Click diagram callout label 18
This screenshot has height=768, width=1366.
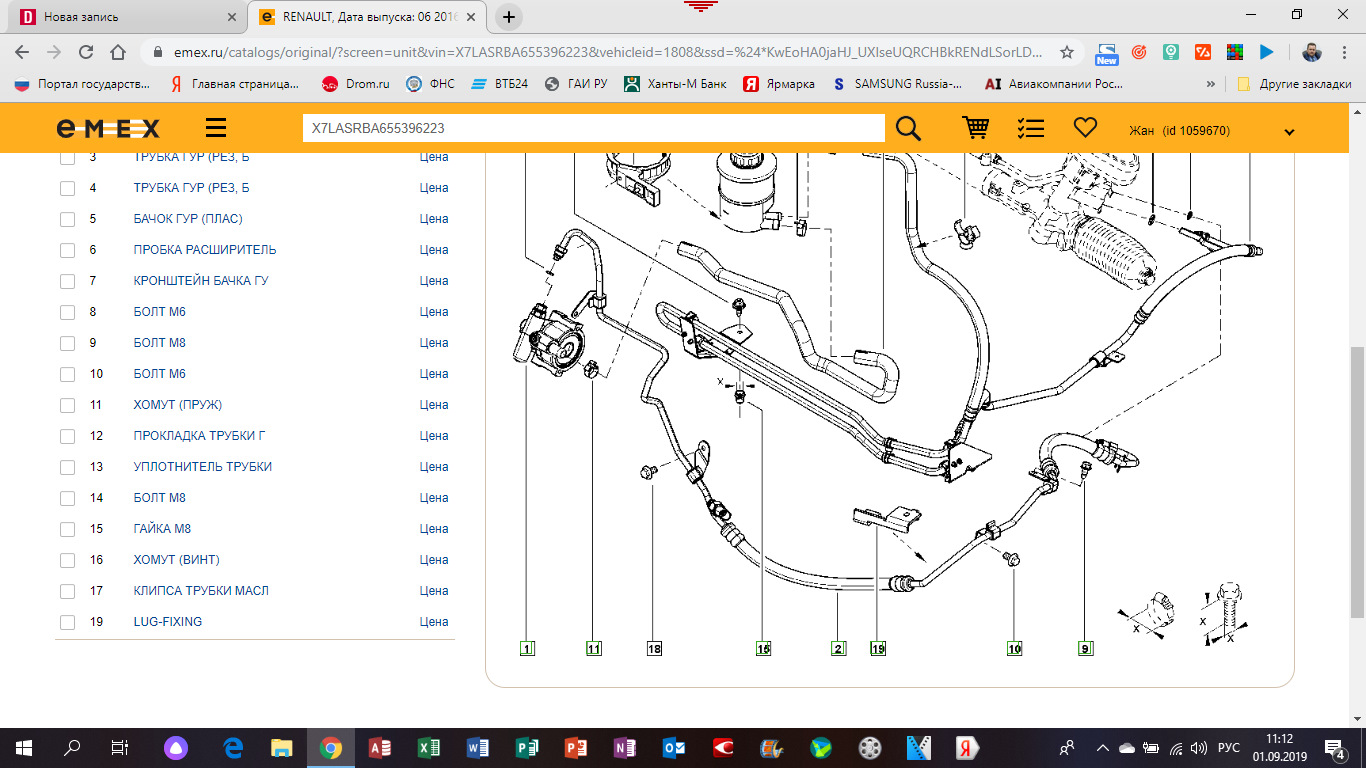(654, 648)
